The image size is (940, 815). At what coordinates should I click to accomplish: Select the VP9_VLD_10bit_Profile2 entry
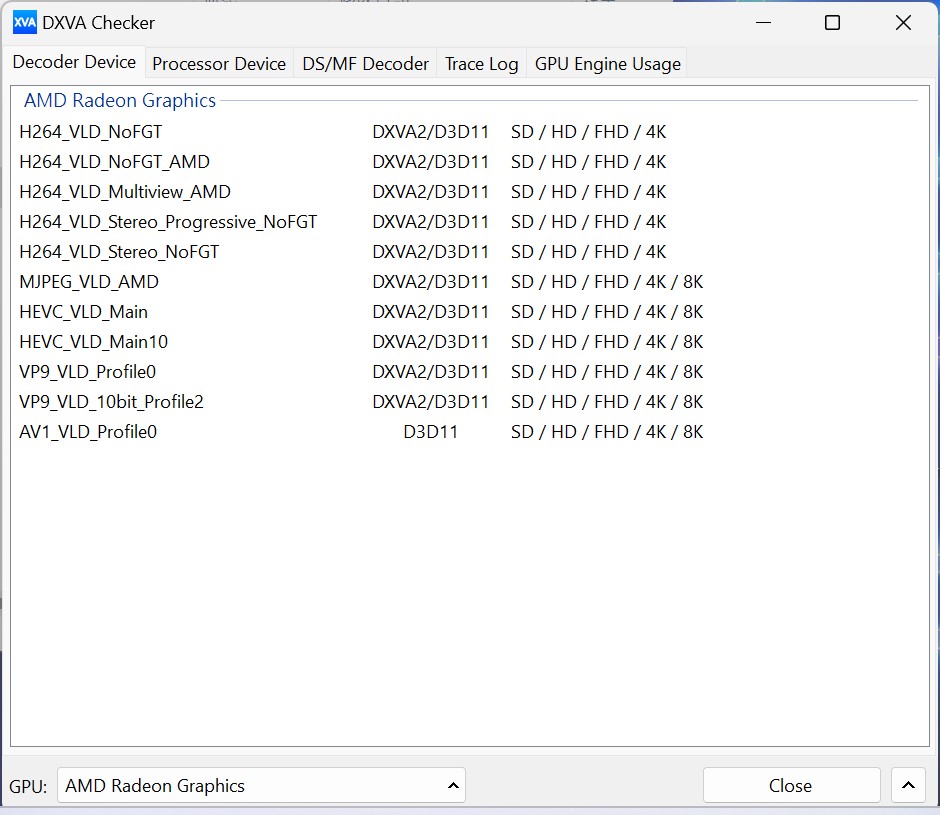click(x=112, y=402)
